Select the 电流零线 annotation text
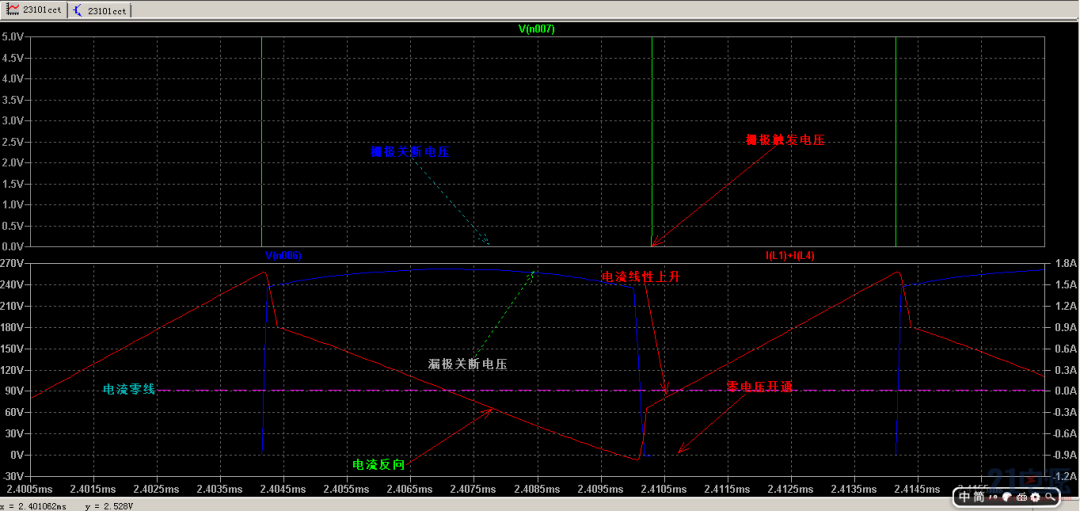The image size is (1080, 511). click(129, 390)
